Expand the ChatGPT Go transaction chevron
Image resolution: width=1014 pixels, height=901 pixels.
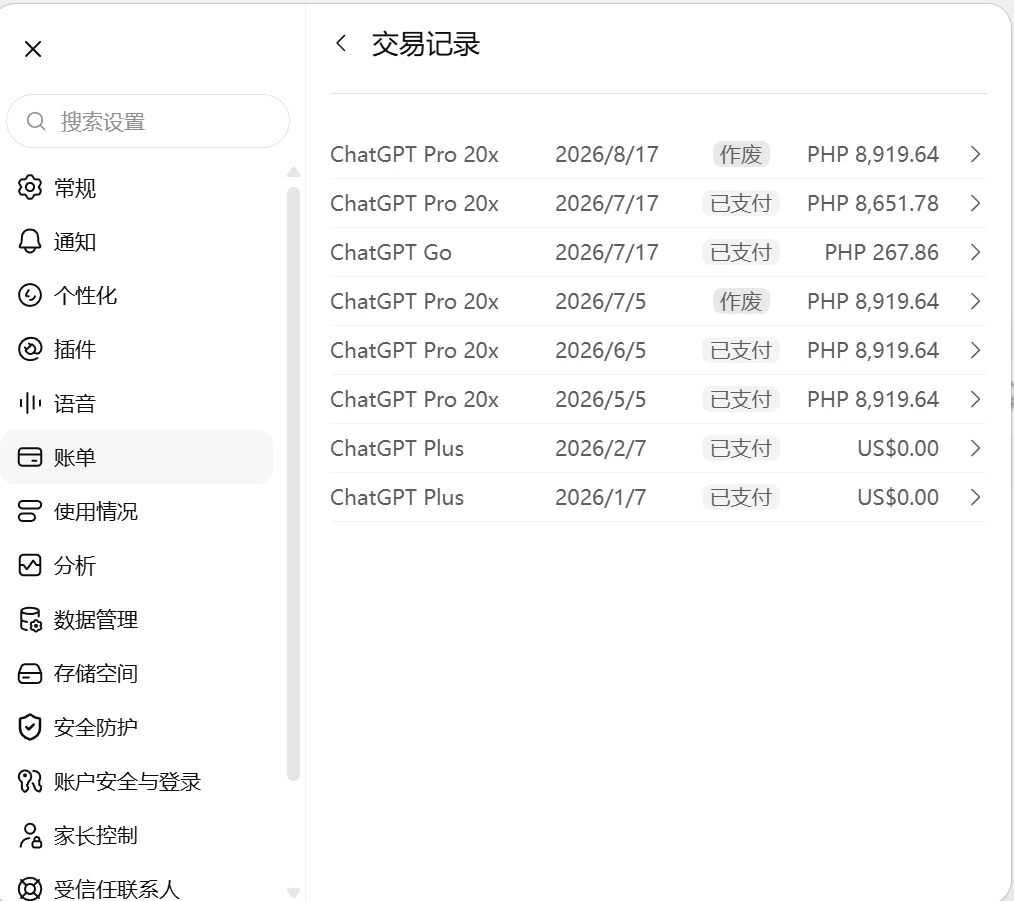pyautogui.click(x=976, y=252)
